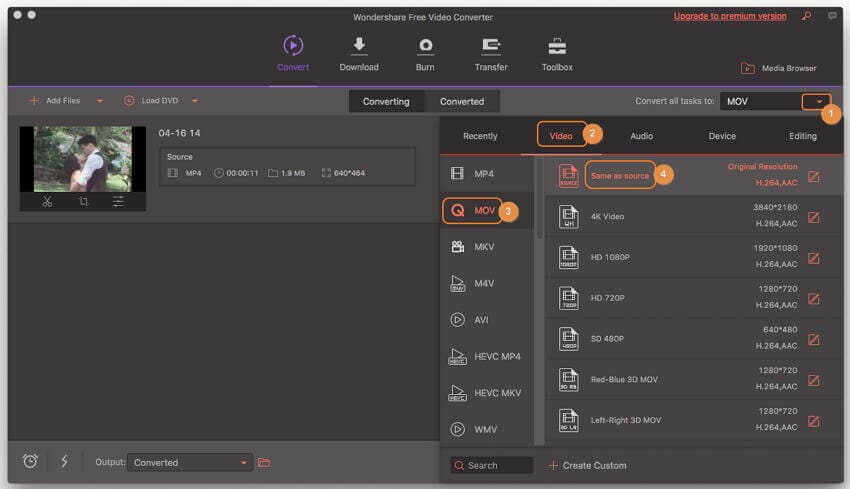Select the Same as source preset
Viewport: 850px width, 489px height.
coord(693,175)
